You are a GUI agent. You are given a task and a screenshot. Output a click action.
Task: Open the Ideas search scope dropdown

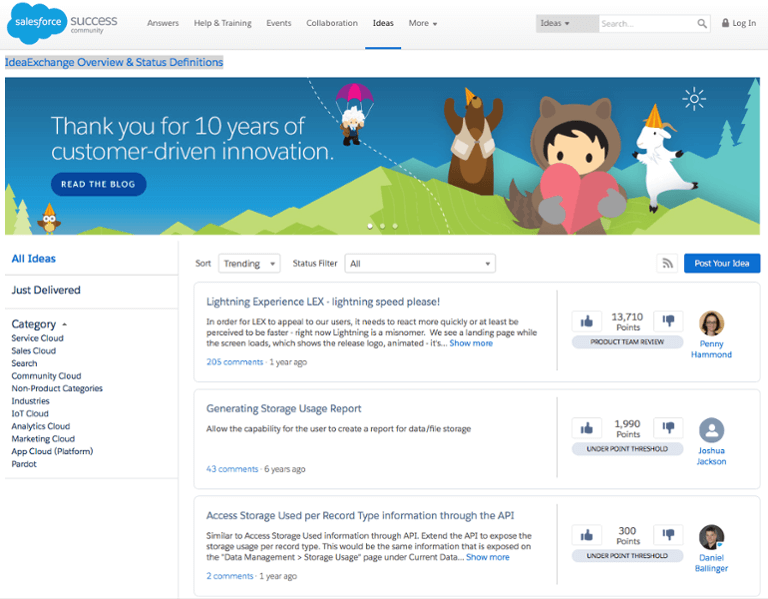click(x=567, y=24)
